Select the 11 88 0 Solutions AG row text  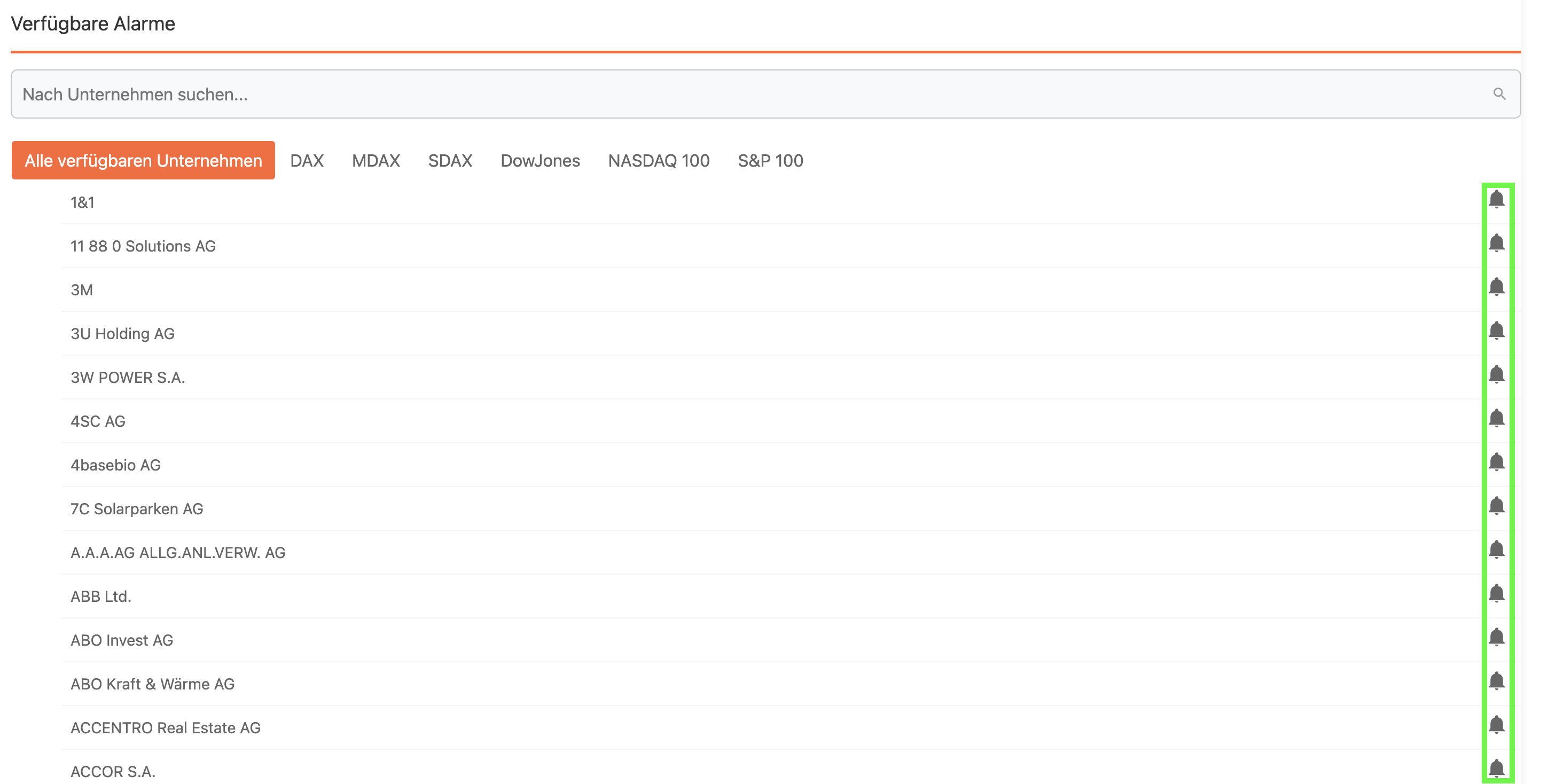pyautogui.click(x=143, y=246)
